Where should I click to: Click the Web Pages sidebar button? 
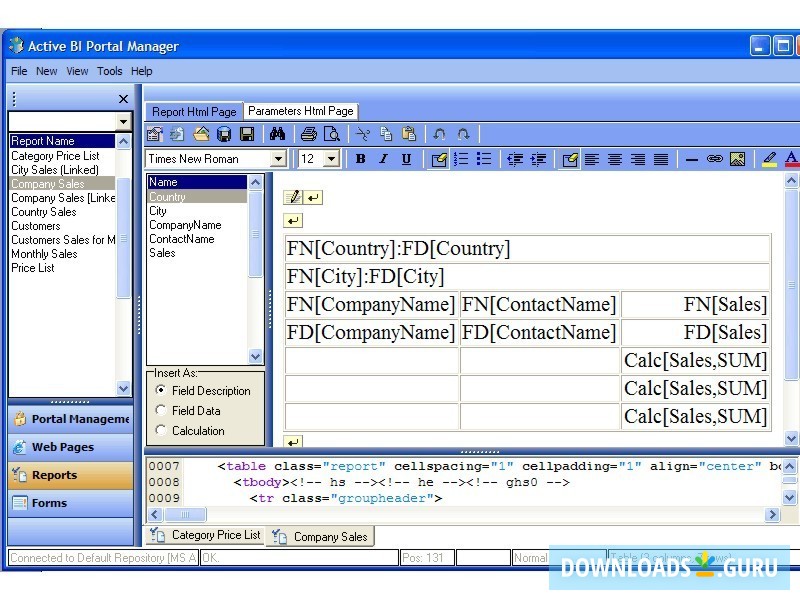click(70, 447)
